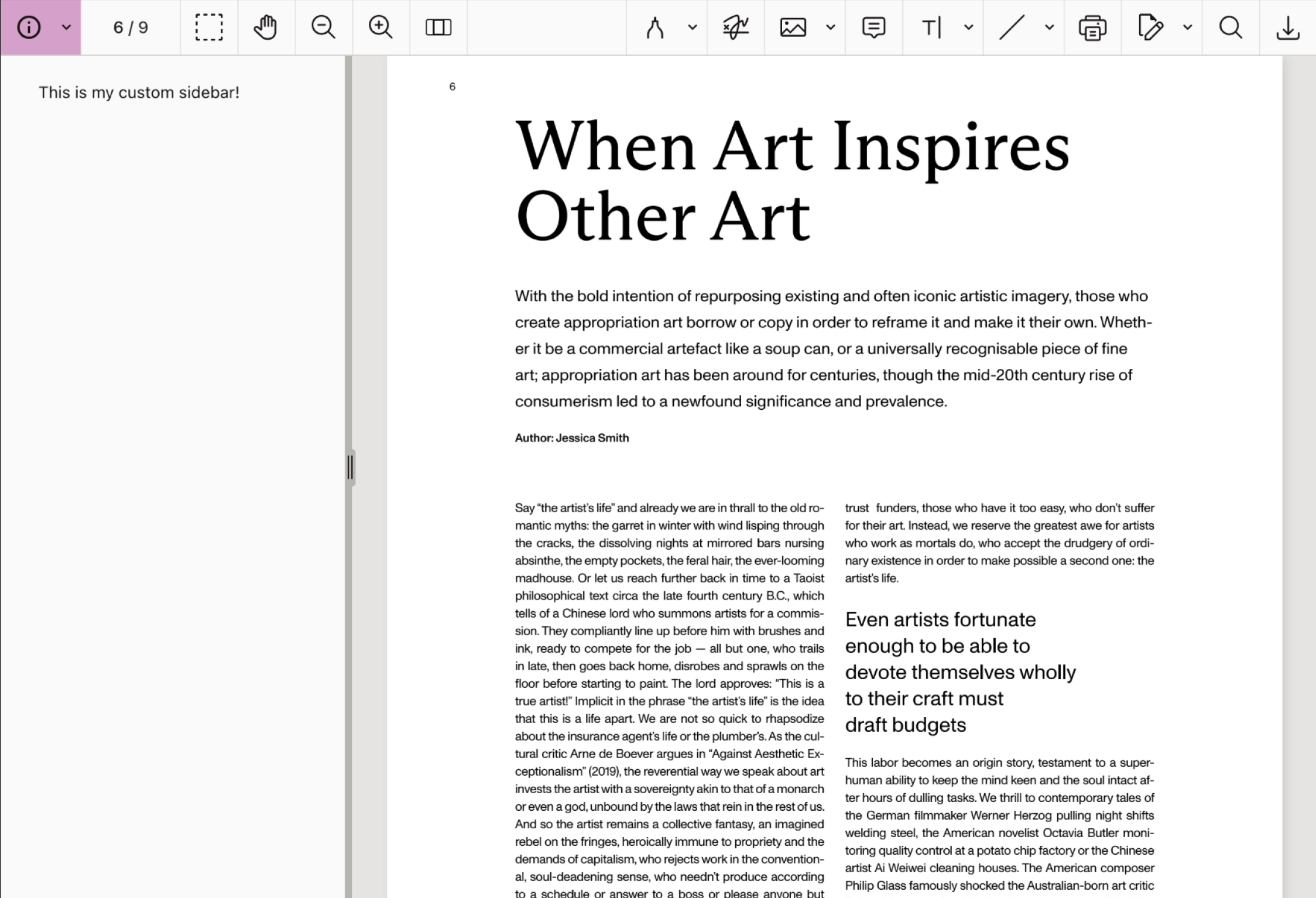
Task: Open the document editor pencil tool
Action: tap(1150, 28)
